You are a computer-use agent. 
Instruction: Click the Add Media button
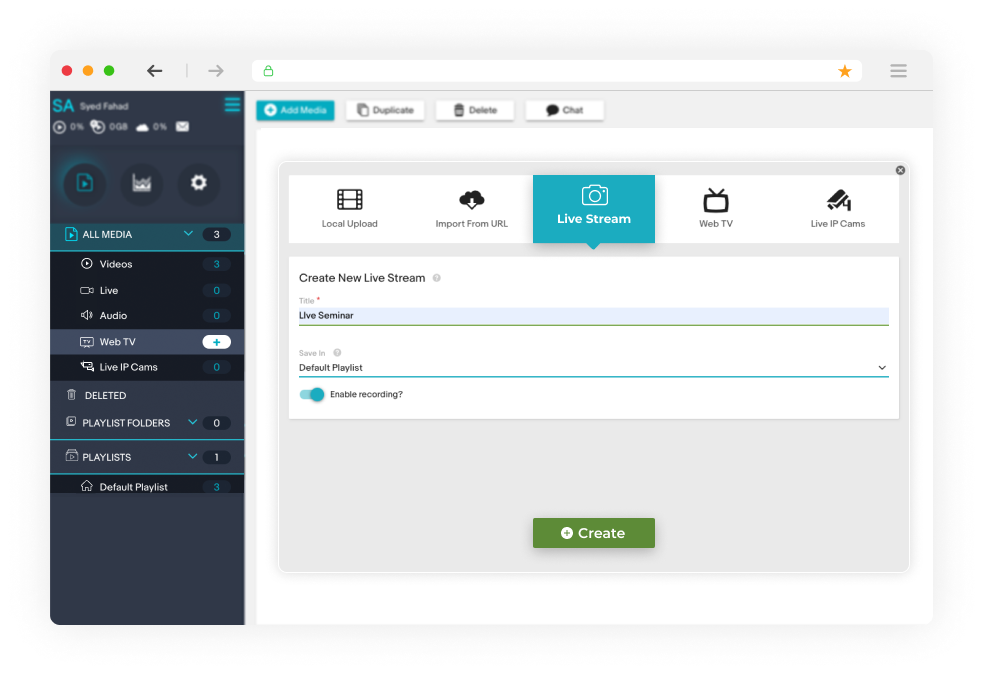pyautogui.click(x=295, y=110)
